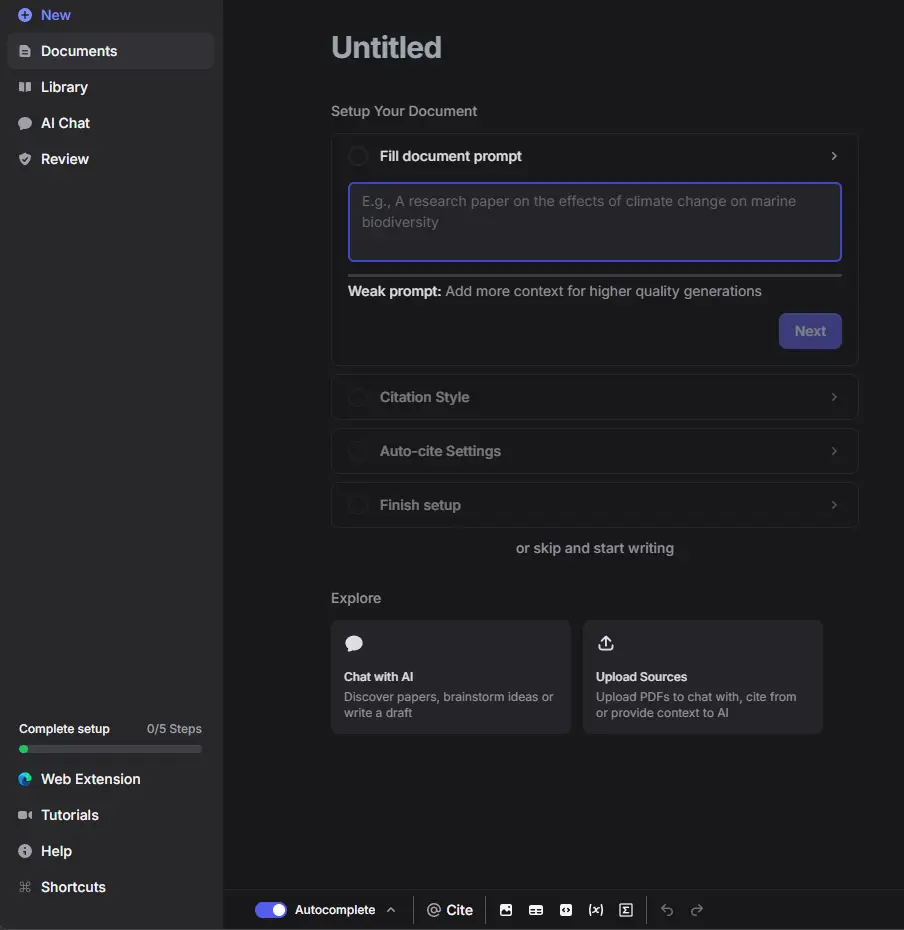Click 'or skip and start writing'

coord(594,548)
